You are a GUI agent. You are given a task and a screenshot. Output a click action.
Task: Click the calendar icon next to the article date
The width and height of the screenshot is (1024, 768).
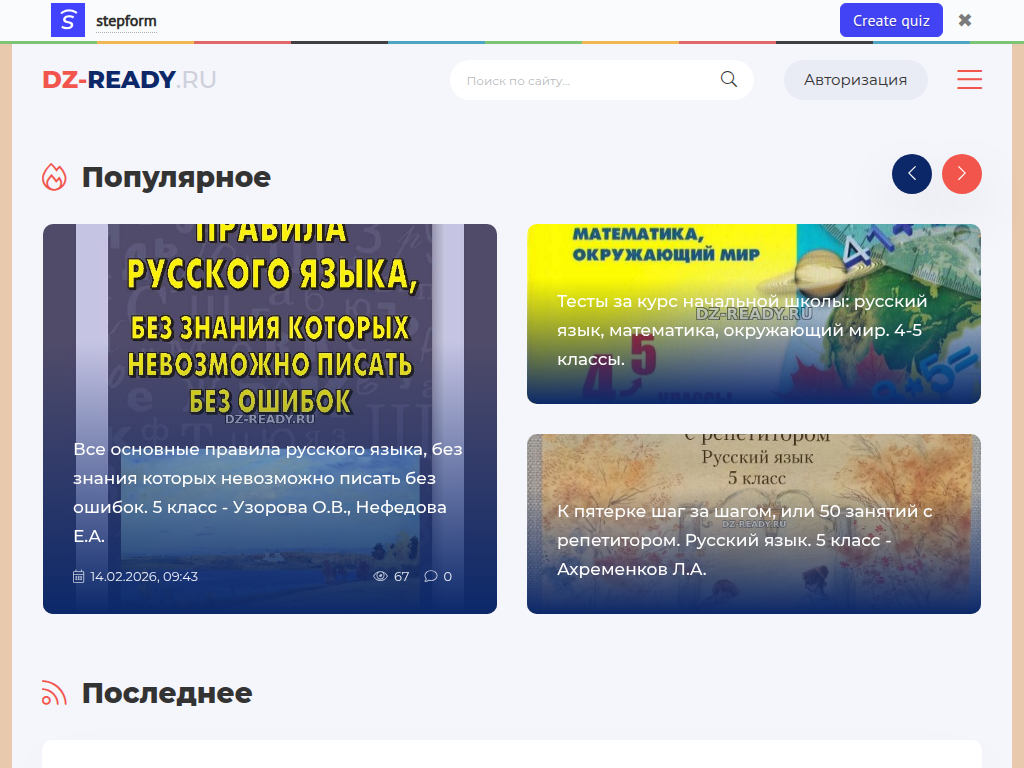coord(78,576)
